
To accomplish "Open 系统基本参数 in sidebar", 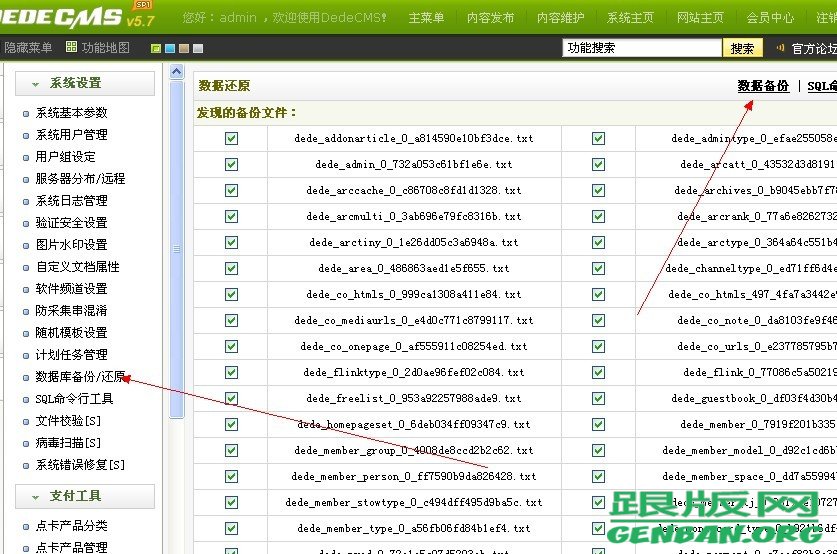I will click(72, 113).
